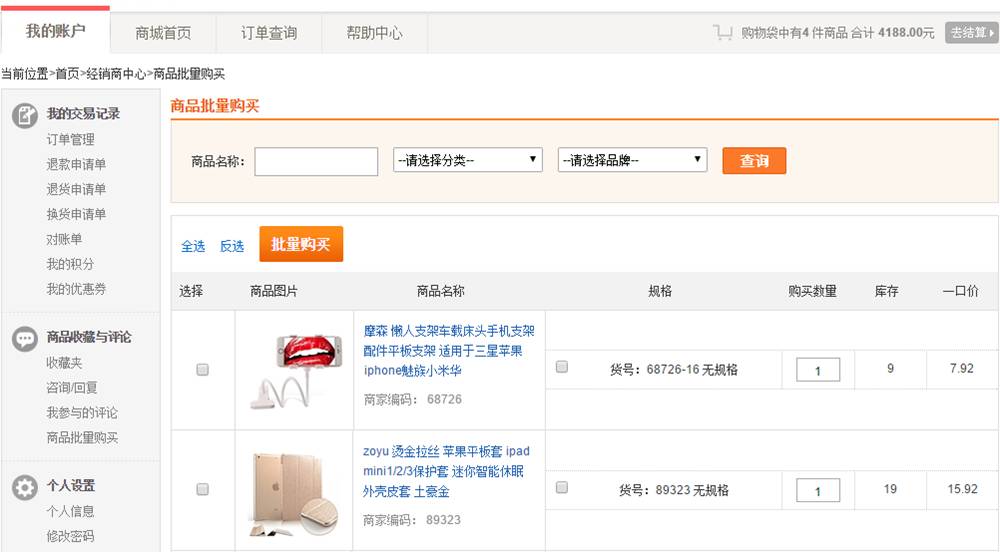
Task: Tick the row checkbox for the phone holder
Action: pos(202,370)
